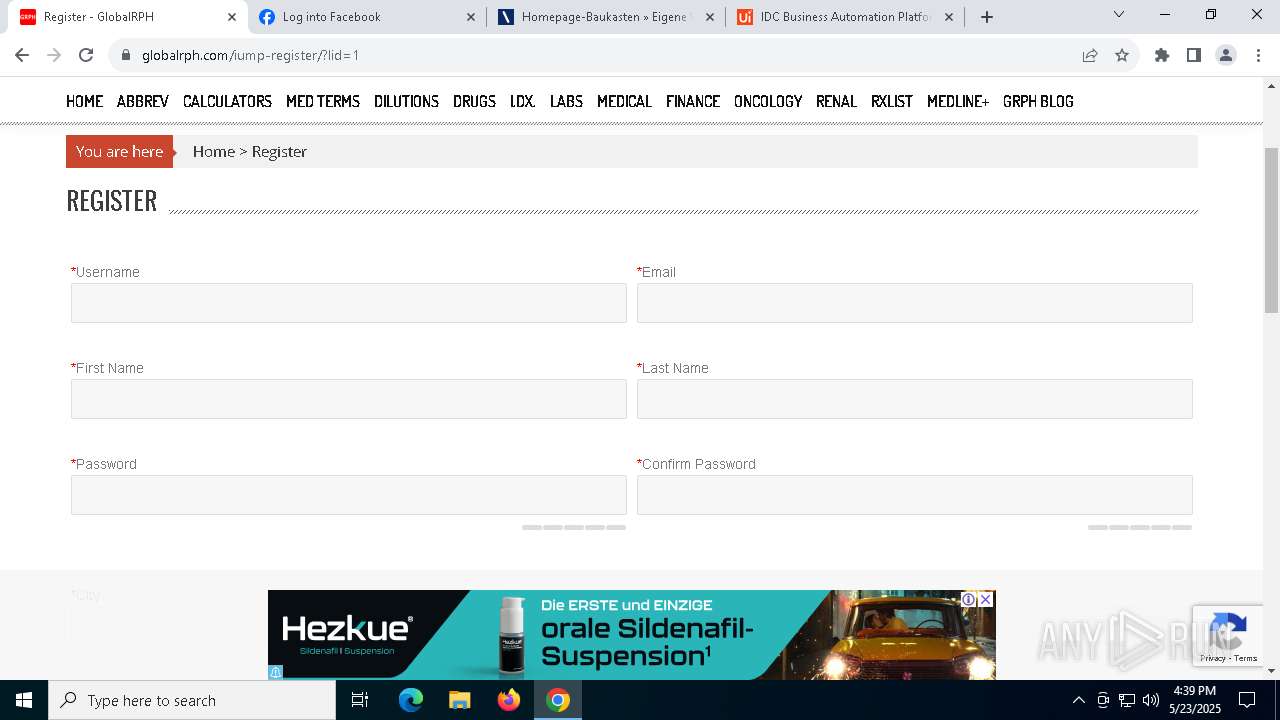The image size is (1280, 720).
Task: Open the MED TERMS menu item
Action: [323, 101]
